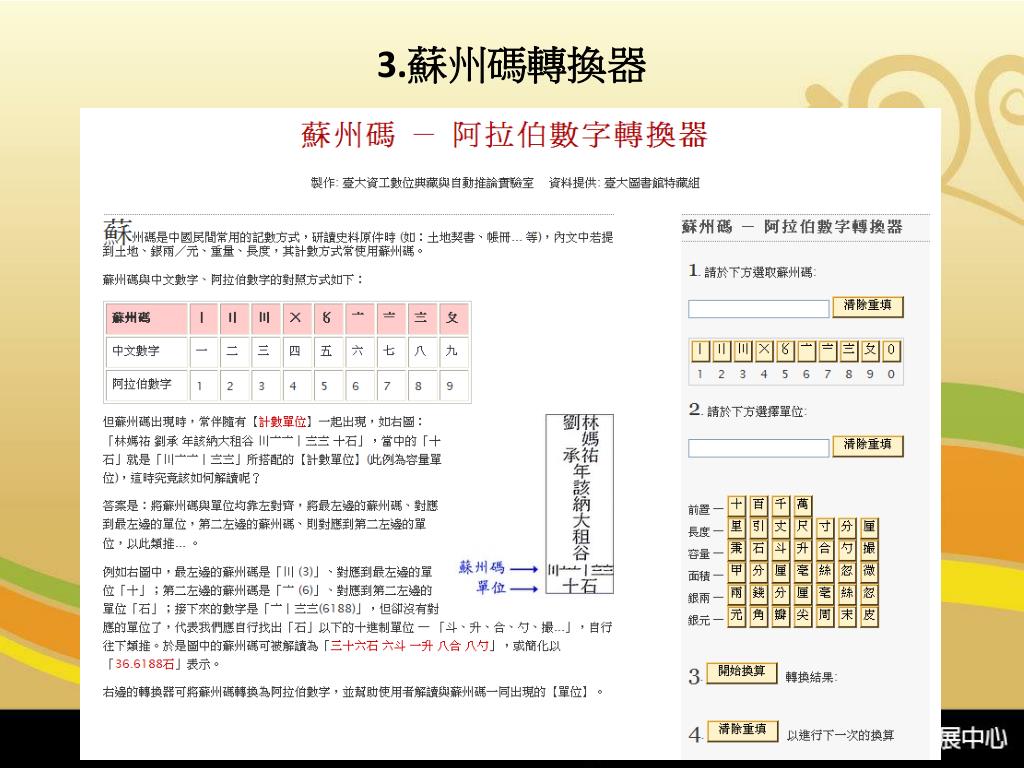Choose the 里 length unit
The width and height of the screenshot is (1024, 768).
(x=736, y=528)
